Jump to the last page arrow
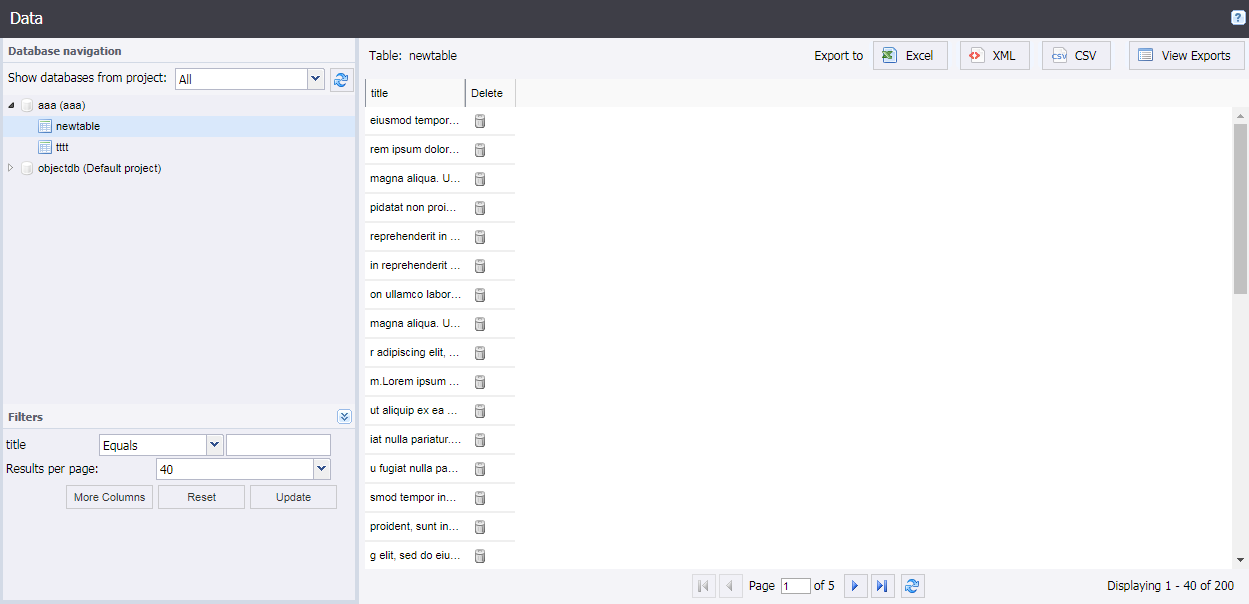 coord(883,585)
